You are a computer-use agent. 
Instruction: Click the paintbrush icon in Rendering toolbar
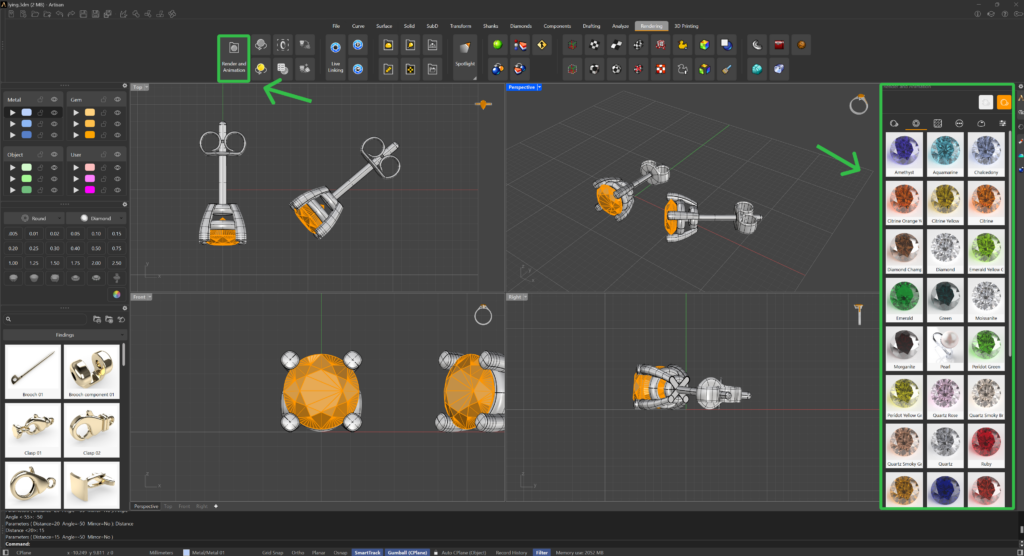(x=727, y=69)
